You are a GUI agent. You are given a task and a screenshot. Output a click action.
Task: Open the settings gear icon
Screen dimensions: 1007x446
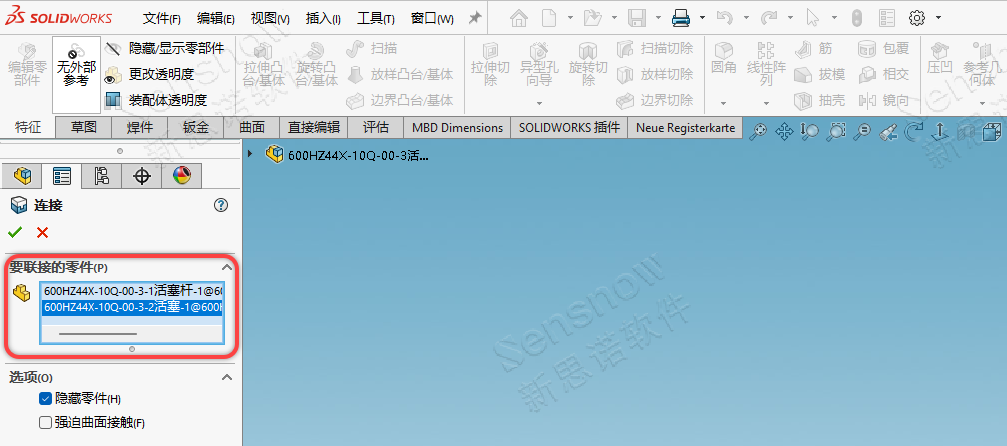[x=916, y=18]
